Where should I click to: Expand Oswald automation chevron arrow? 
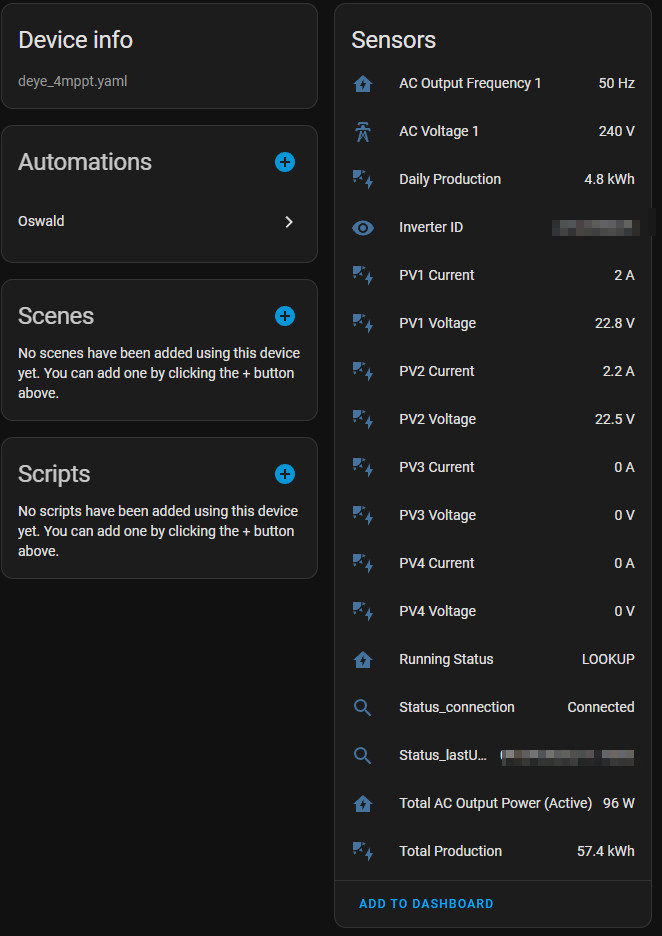[x=289, y=222]
